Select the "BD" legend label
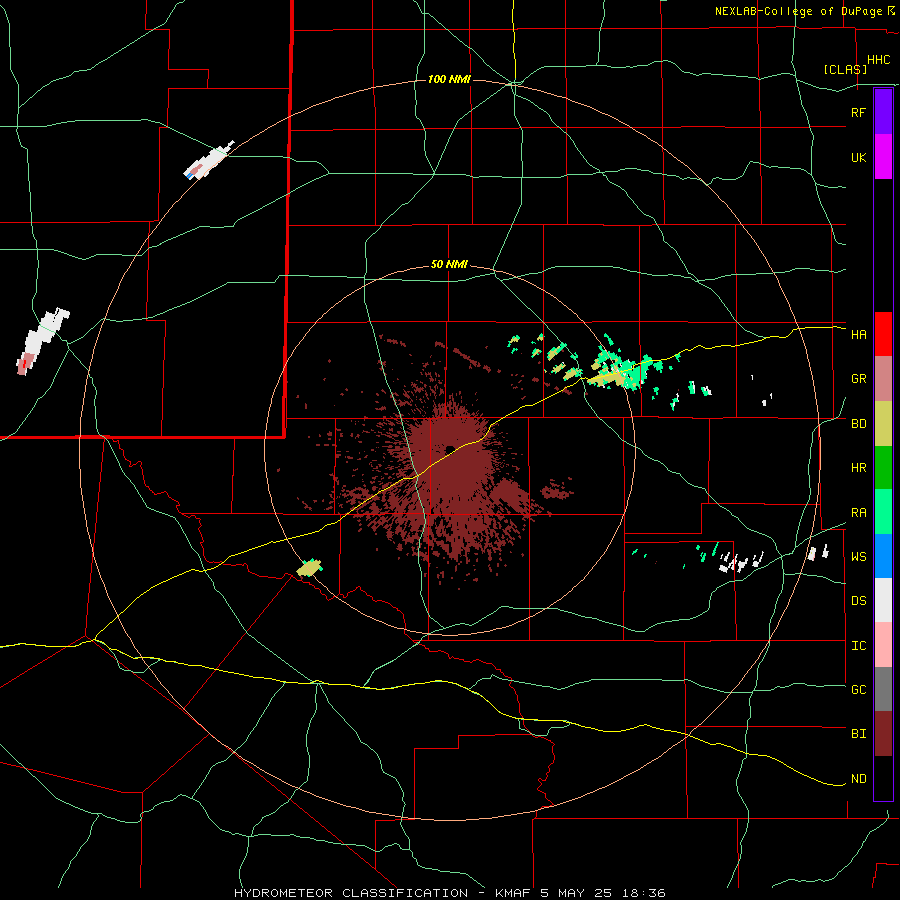 point(858,424)
